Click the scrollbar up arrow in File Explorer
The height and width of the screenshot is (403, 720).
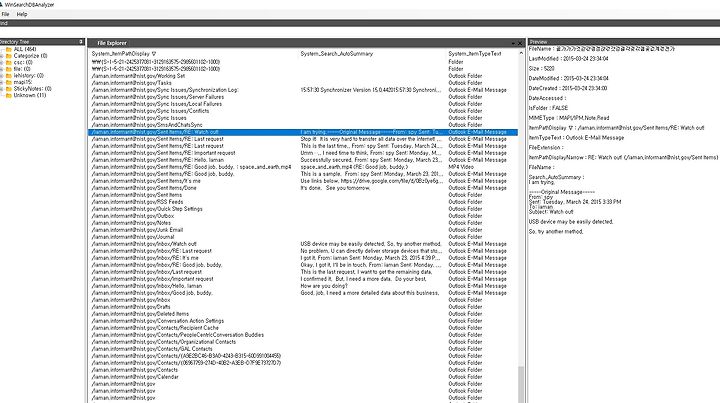[521, 53]
